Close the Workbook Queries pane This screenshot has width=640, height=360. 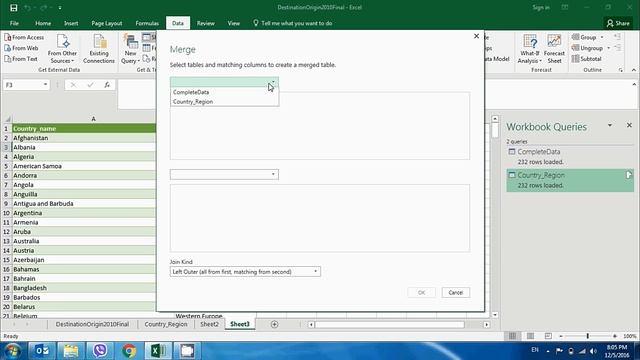pyautogui.click(x=629, y=125)
